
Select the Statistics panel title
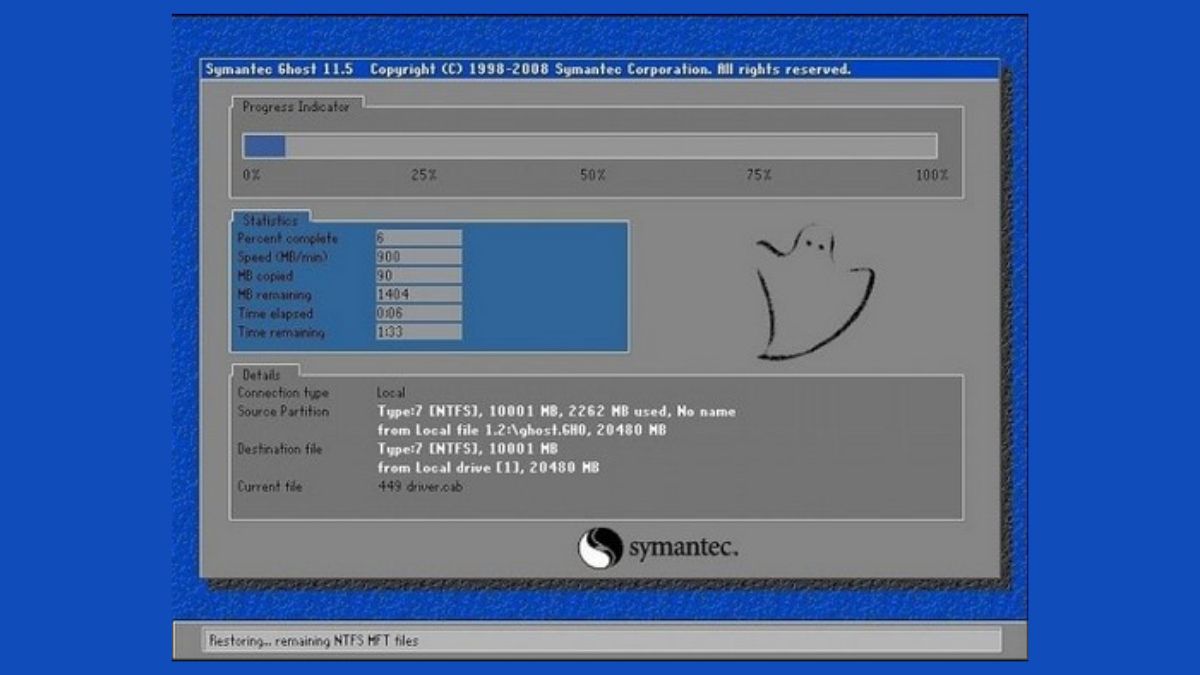[x=270, y=220]
